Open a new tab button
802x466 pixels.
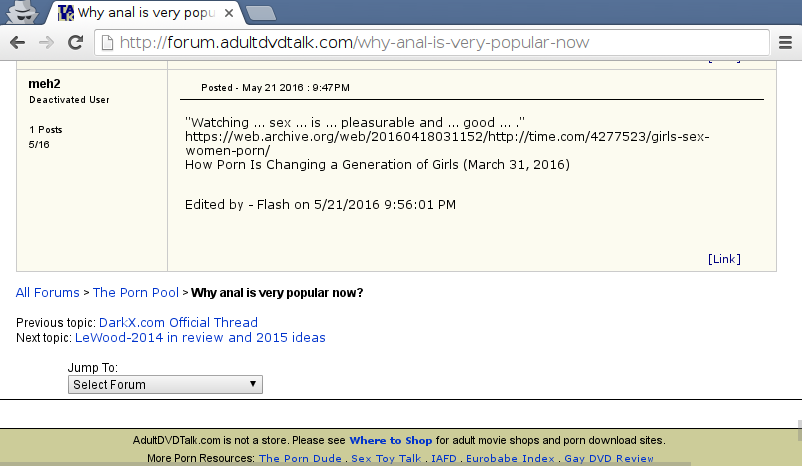point(261,13)
